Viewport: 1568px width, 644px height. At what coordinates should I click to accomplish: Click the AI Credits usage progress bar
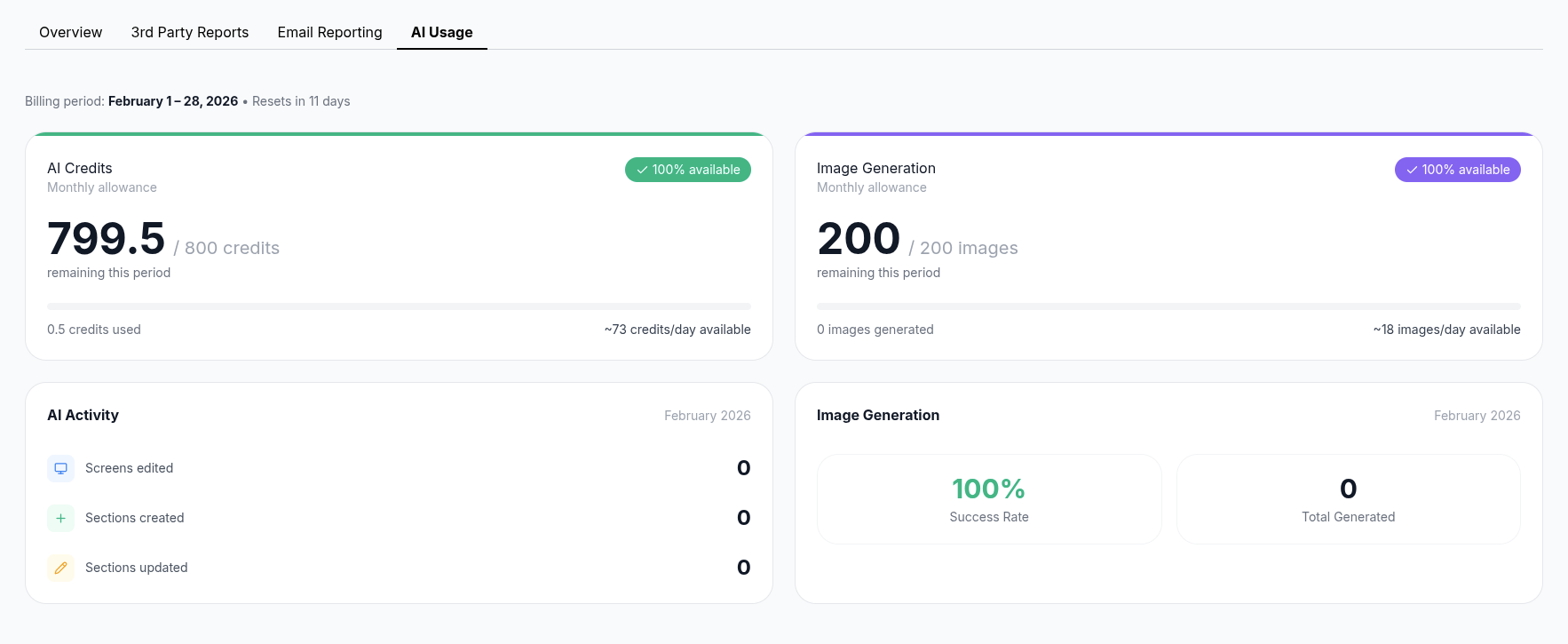point(399,306)
